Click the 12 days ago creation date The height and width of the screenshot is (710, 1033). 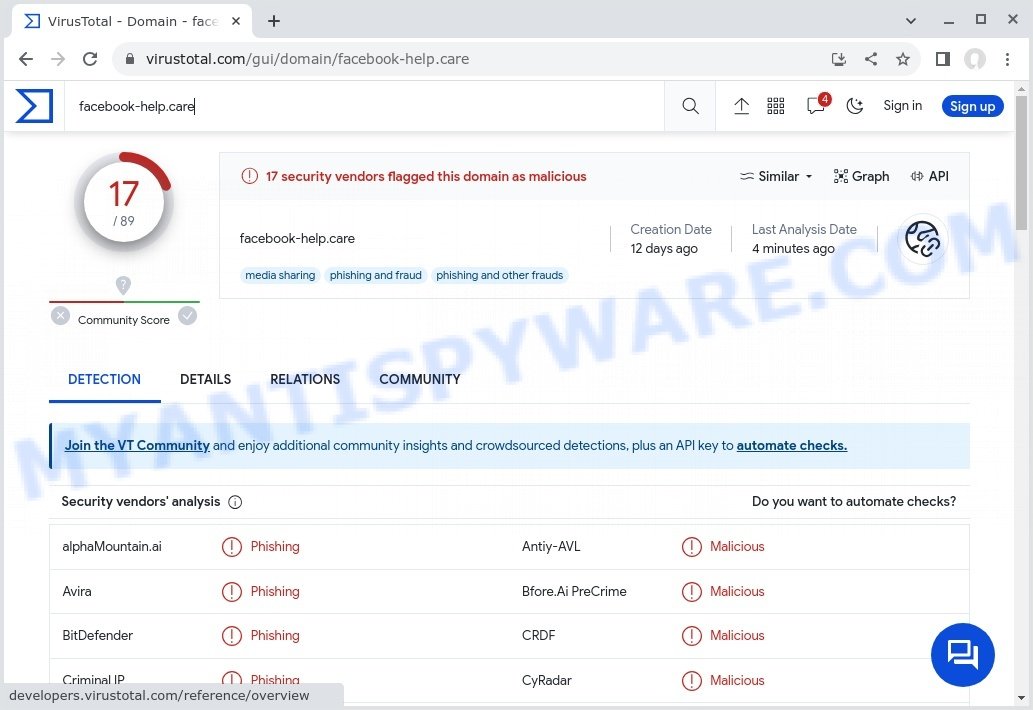663,248
